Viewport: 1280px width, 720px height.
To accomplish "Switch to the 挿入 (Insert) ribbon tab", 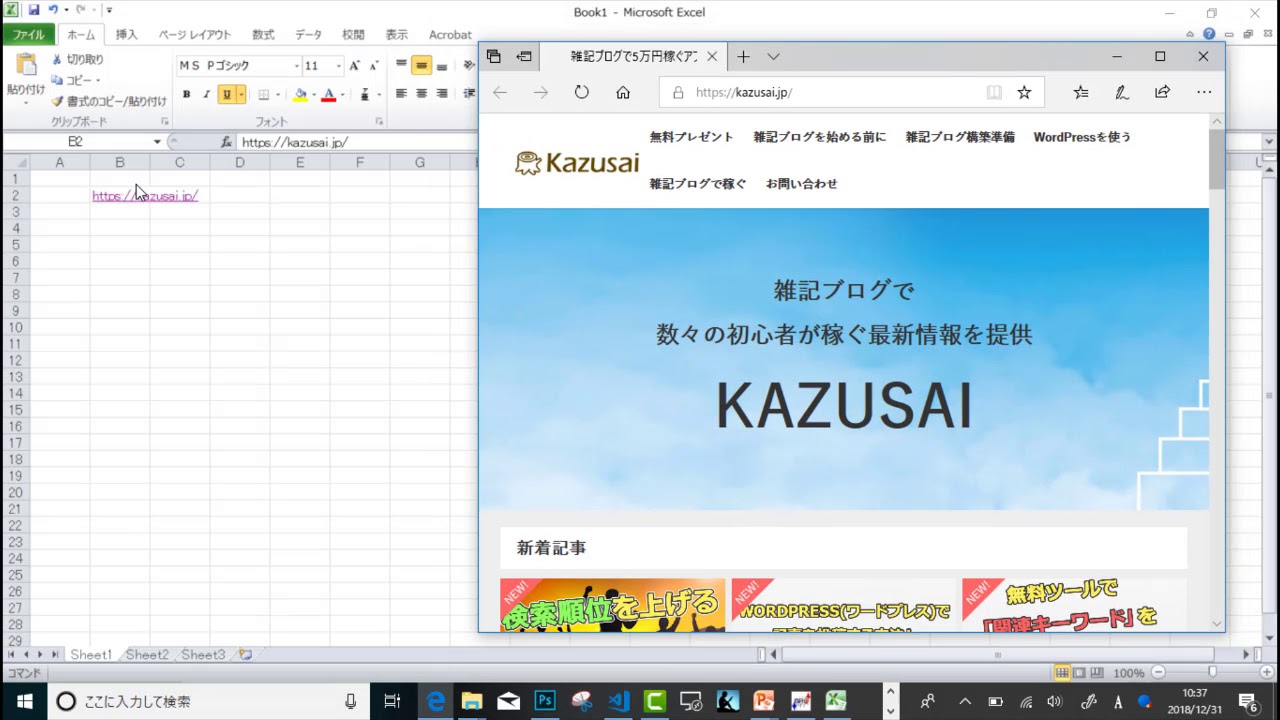I will tap(126, 34).
